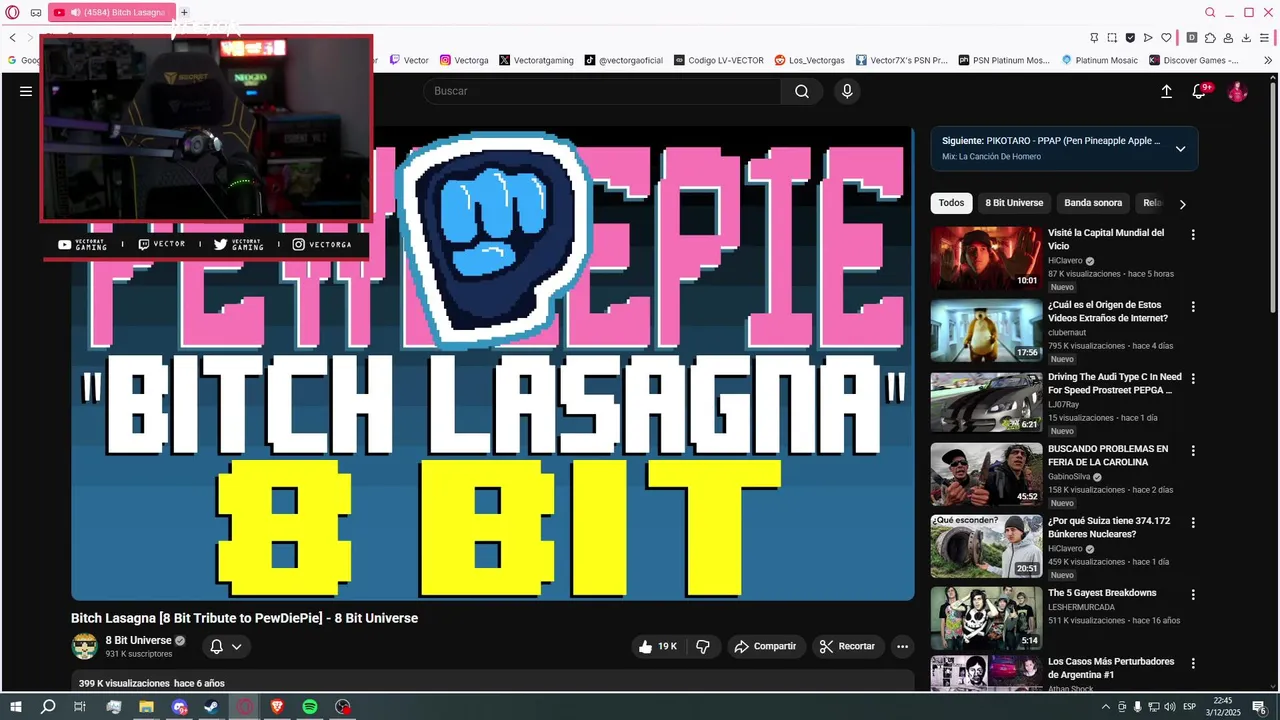The image size is (1280, 720).
Task: Click the Recortar clip button
Action: click(847, 647)
